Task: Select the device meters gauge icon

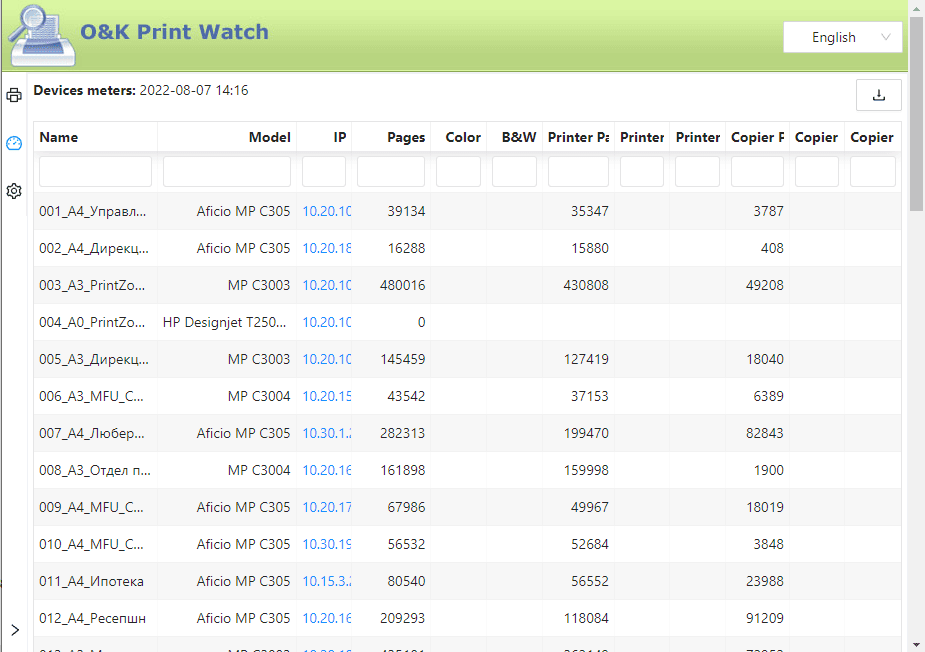Action: coord(14,143)
